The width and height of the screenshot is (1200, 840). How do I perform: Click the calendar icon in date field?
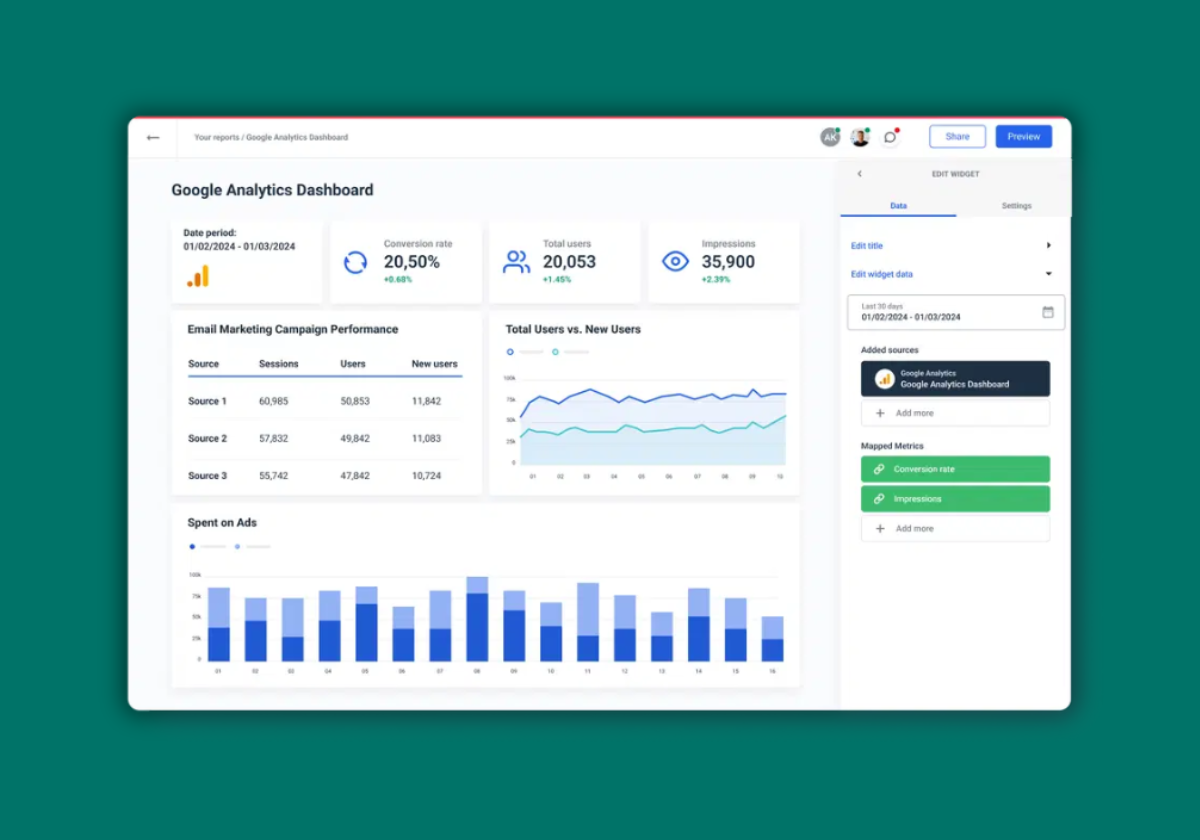click(x=1048, y=312)
